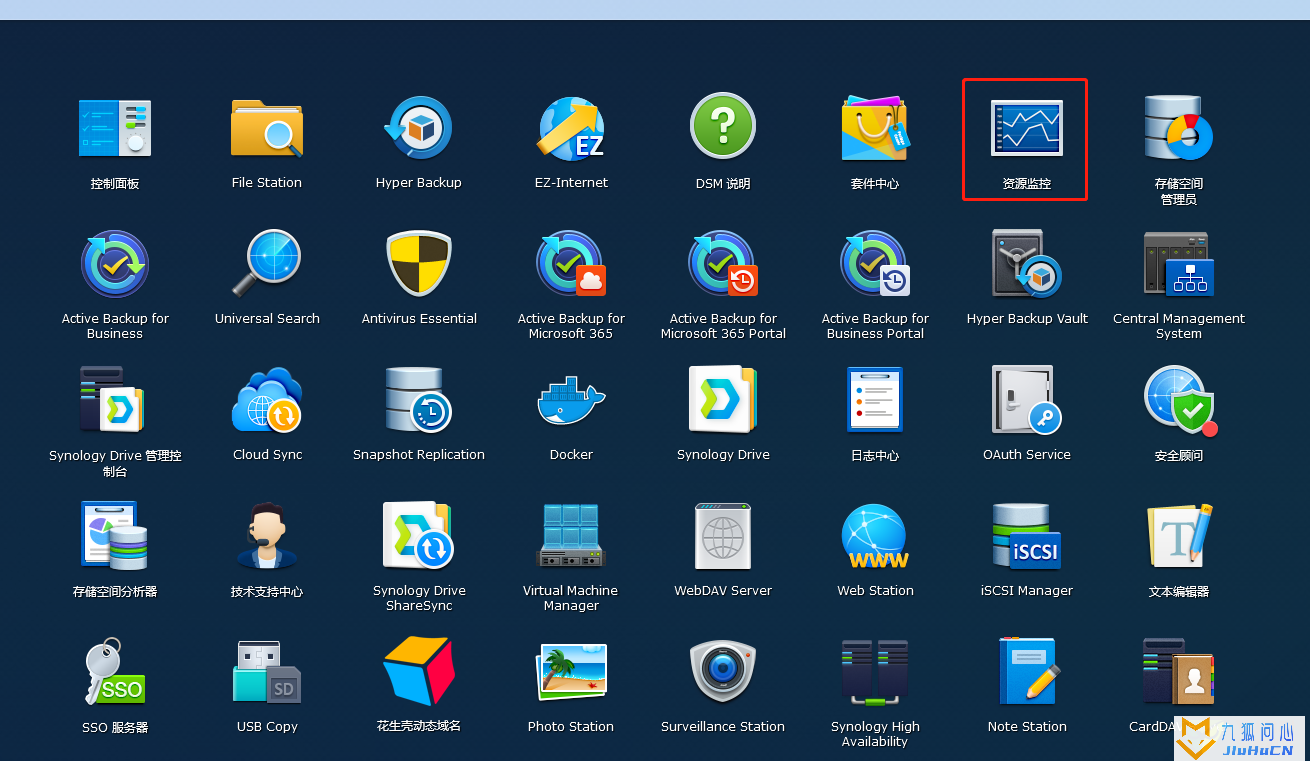Open 存储空间分析器 (Storage Analyzer)
Image resolution: width=1310 pixels, height=761 pixels.
115,535
